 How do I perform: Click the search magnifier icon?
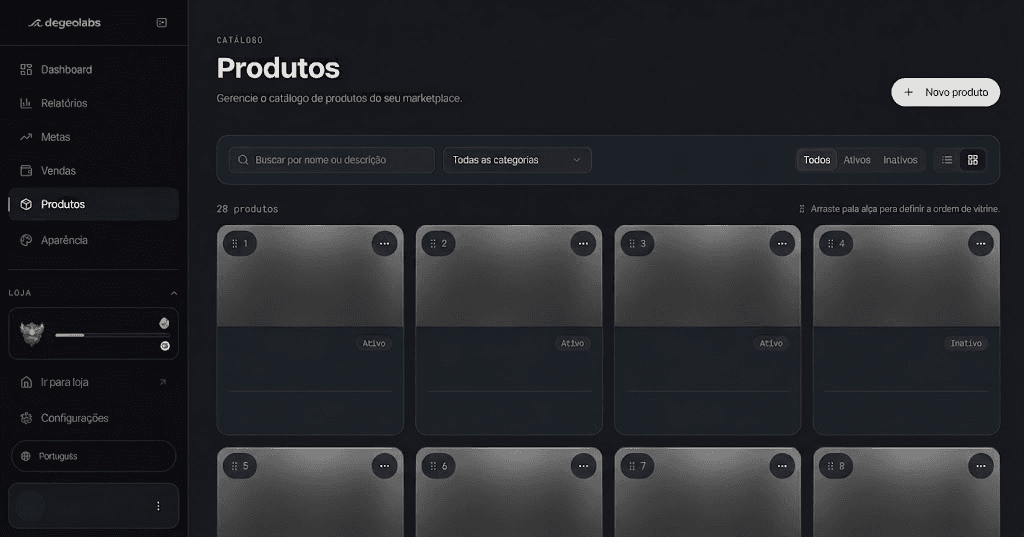pyautogui.click(x=243, y=160)
